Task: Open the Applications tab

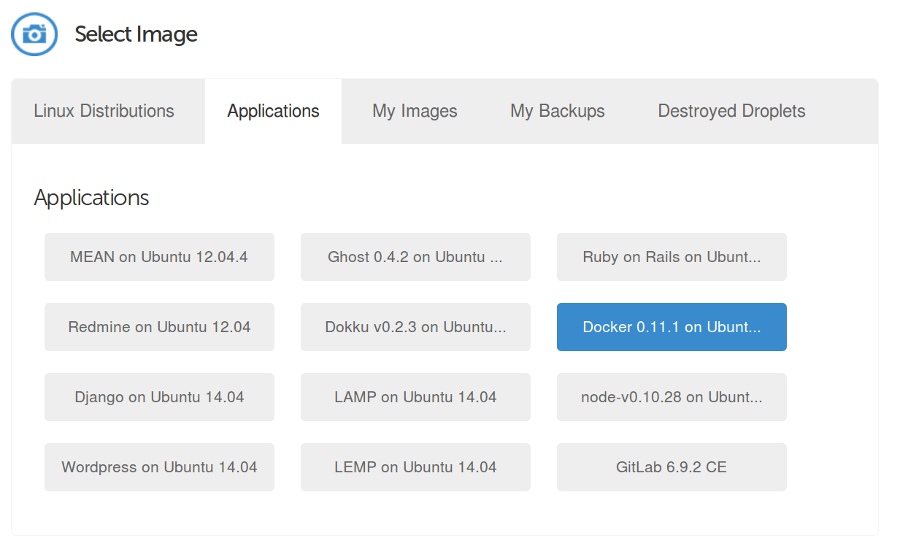Action: [x=273, y=111]
